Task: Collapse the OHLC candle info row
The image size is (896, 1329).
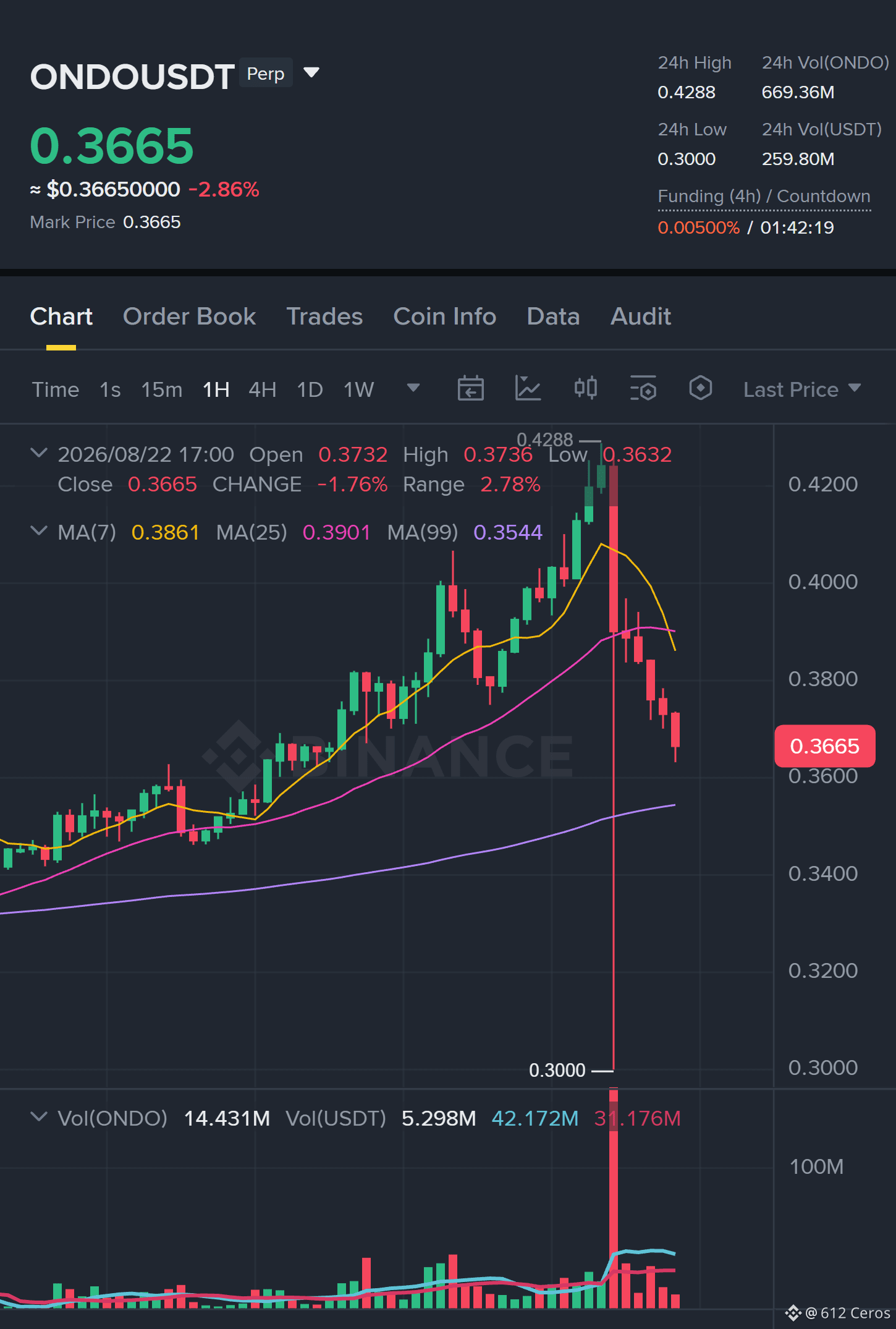Action: (x=38, y=453)
